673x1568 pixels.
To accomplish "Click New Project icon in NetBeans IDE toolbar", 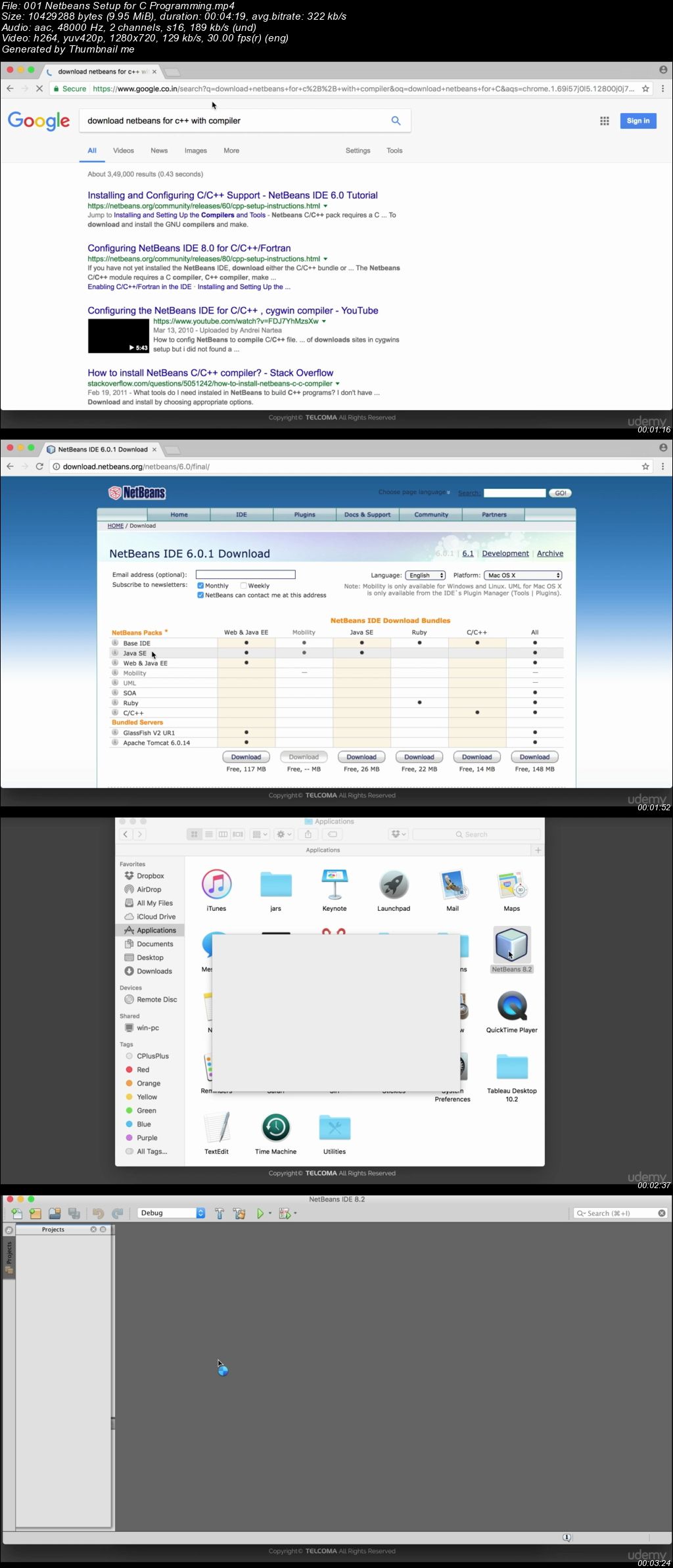I will (x=35, y=1213).
